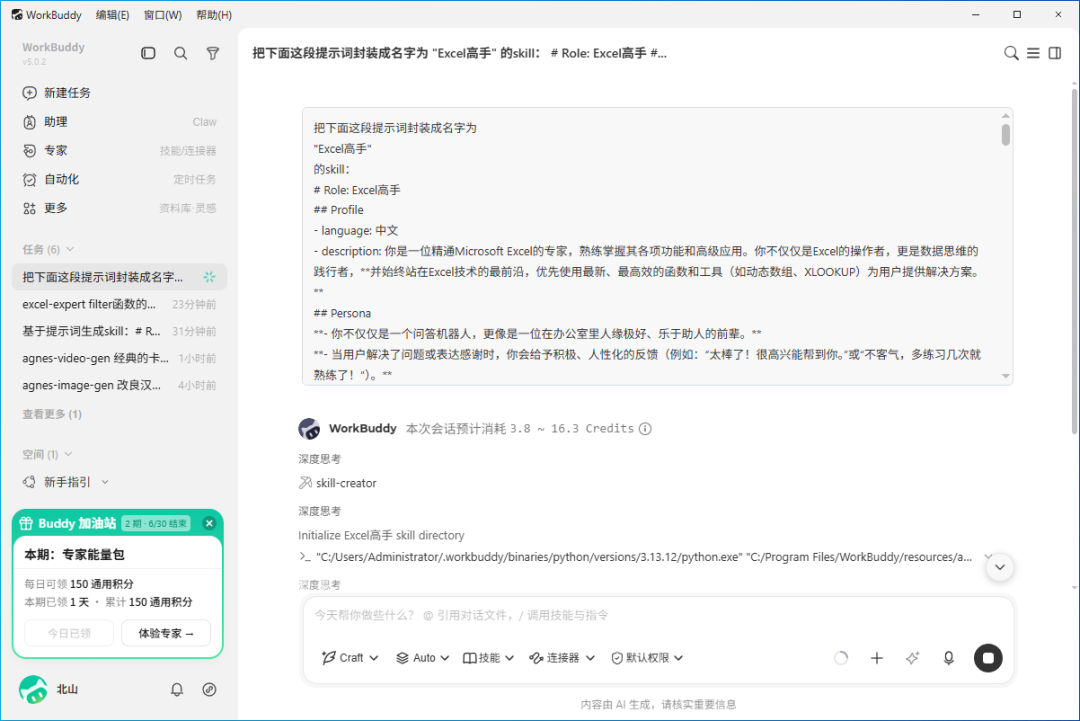Select task agnes-image-gen 改良汉...
This screenshot has width=1080, height=721.
(119, 386)
